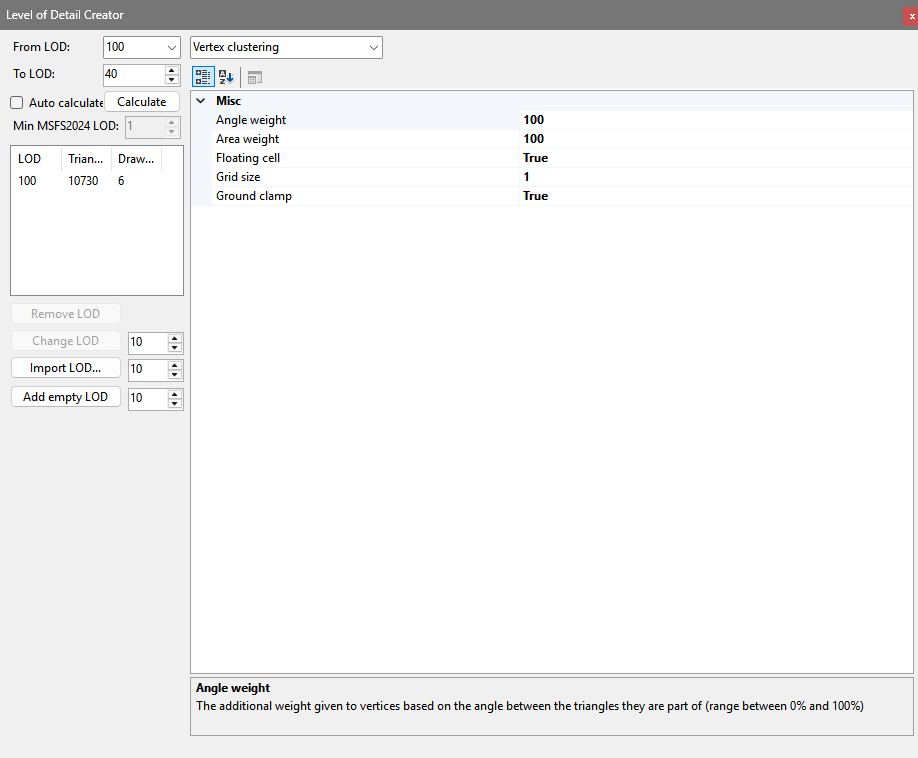Click the Ground clamp True value
Viewport: 918px width, 758px height.
[535, 196]
